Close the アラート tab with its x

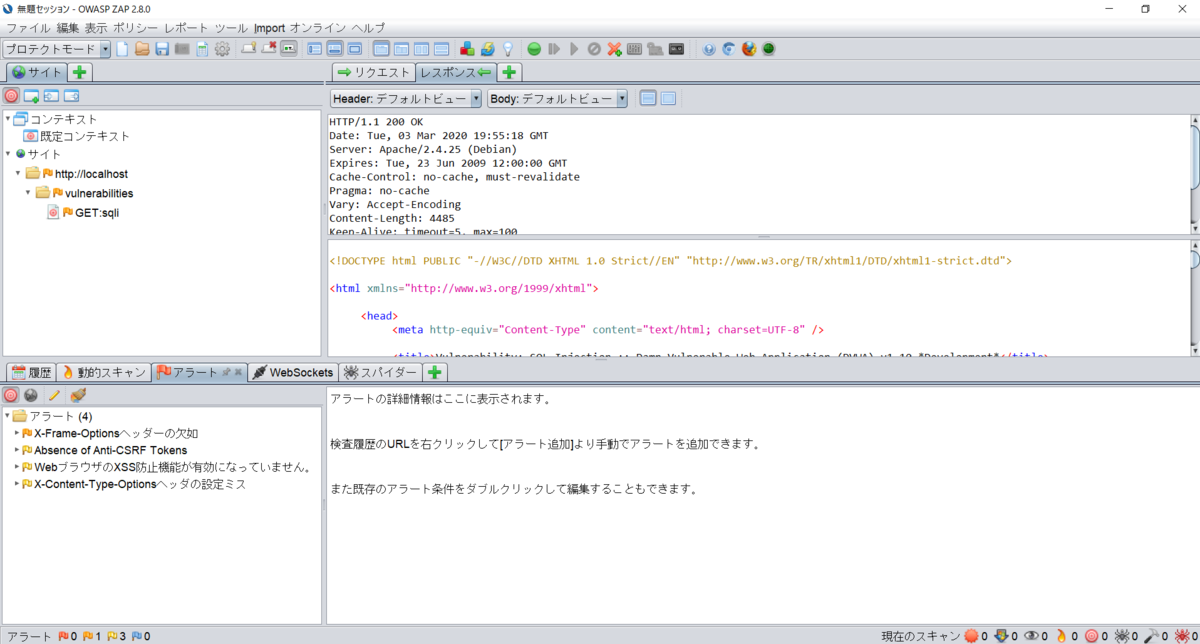tap(239, 372)
